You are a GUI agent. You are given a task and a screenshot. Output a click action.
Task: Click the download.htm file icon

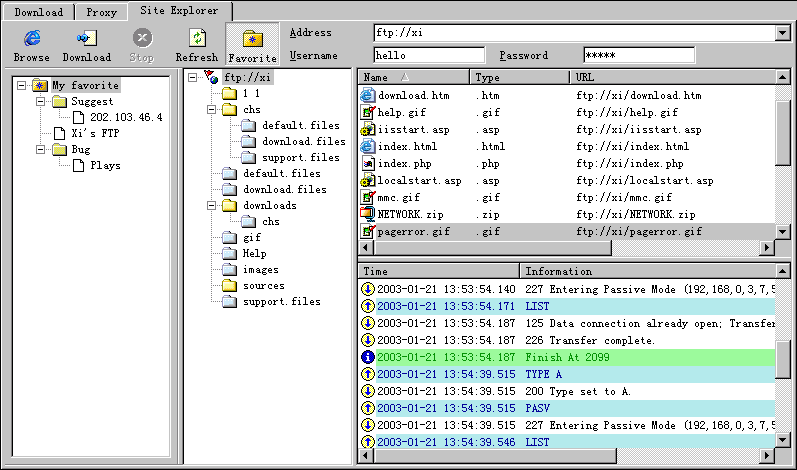[x=367, y=95]
